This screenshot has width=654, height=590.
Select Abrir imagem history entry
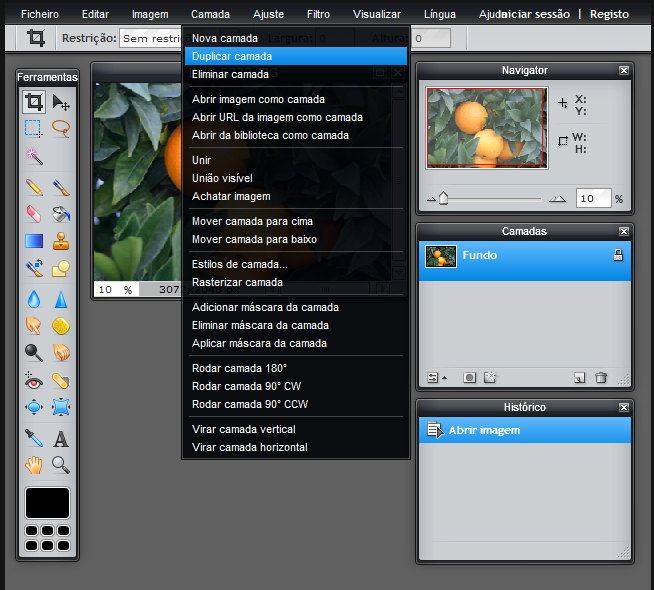(x=525, y=430)
